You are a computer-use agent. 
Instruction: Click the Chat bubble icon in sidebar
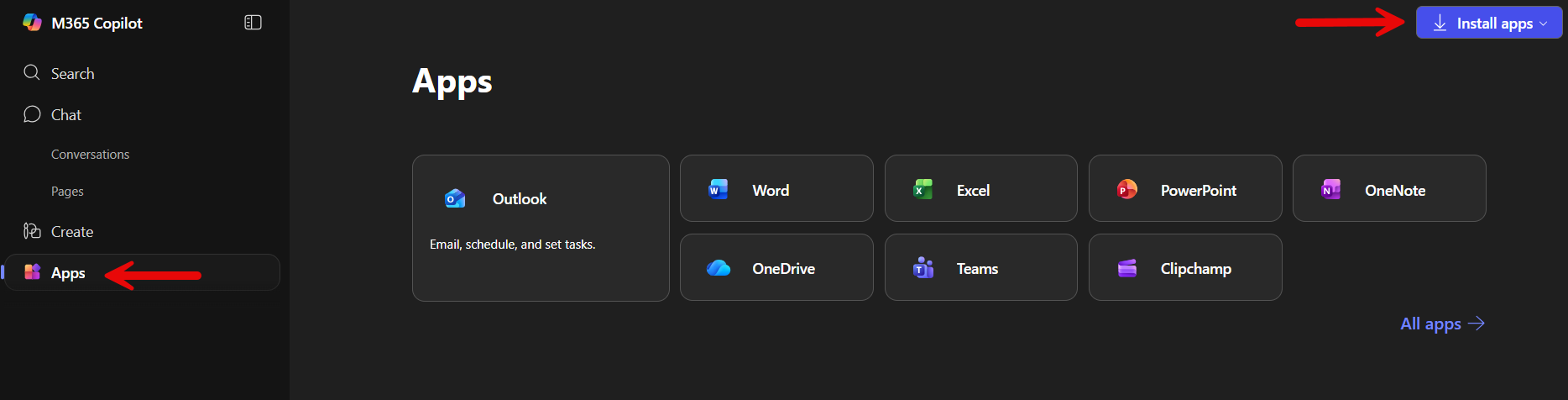click(x=32, y=114)
